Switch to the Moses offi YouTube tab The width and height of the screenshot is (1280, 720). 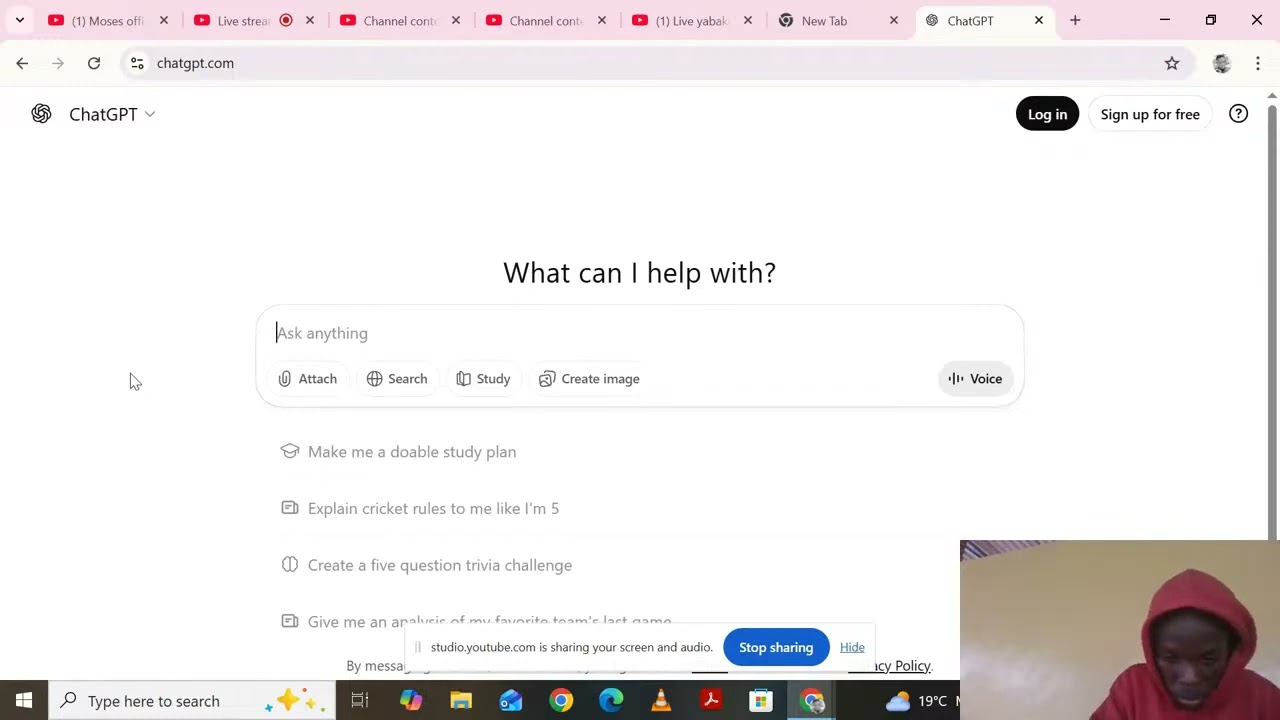pos(109,20)
